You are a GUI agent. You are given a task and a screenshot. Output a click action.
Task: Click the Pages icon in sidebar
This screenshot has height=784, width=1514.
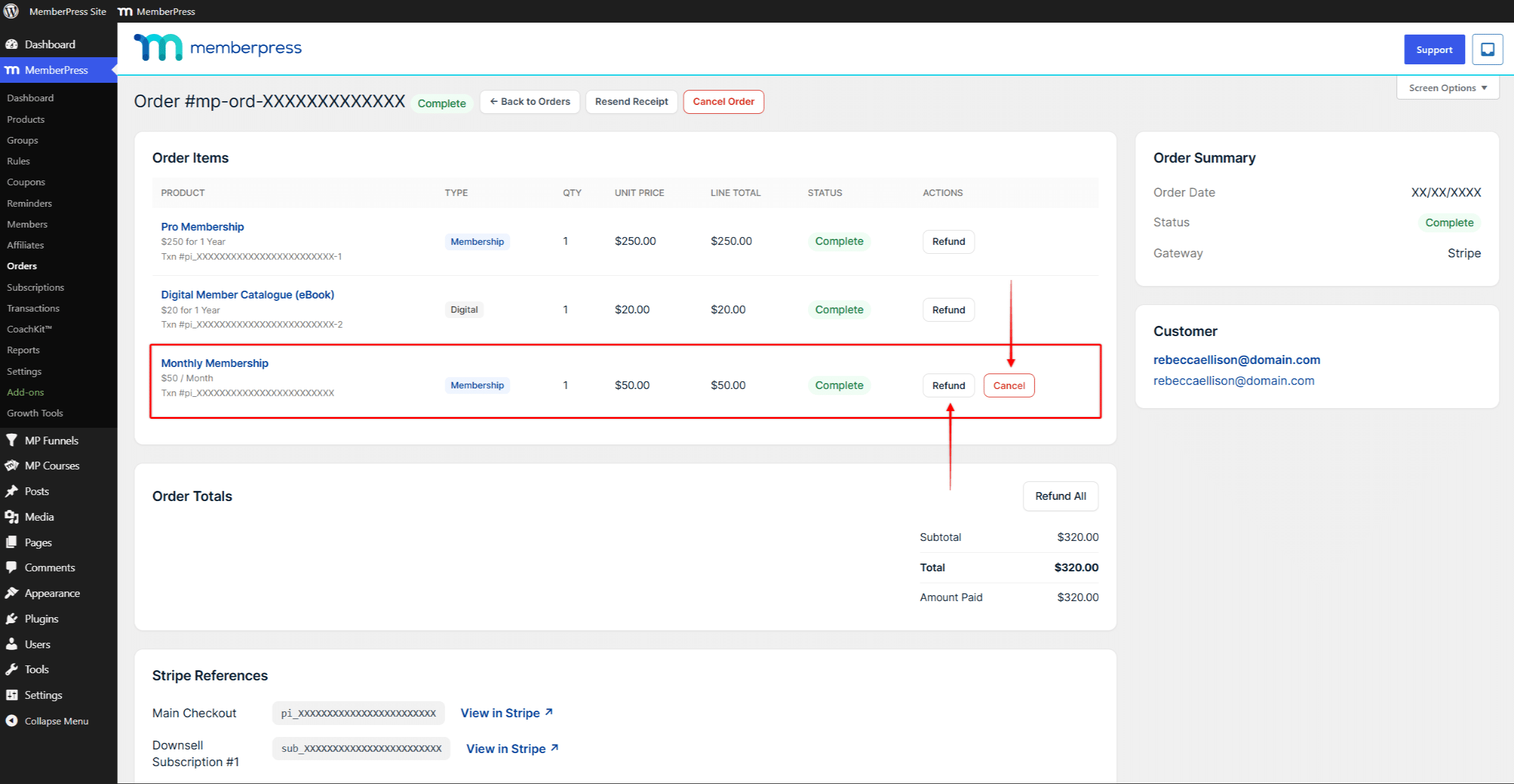tap(11, 542)
